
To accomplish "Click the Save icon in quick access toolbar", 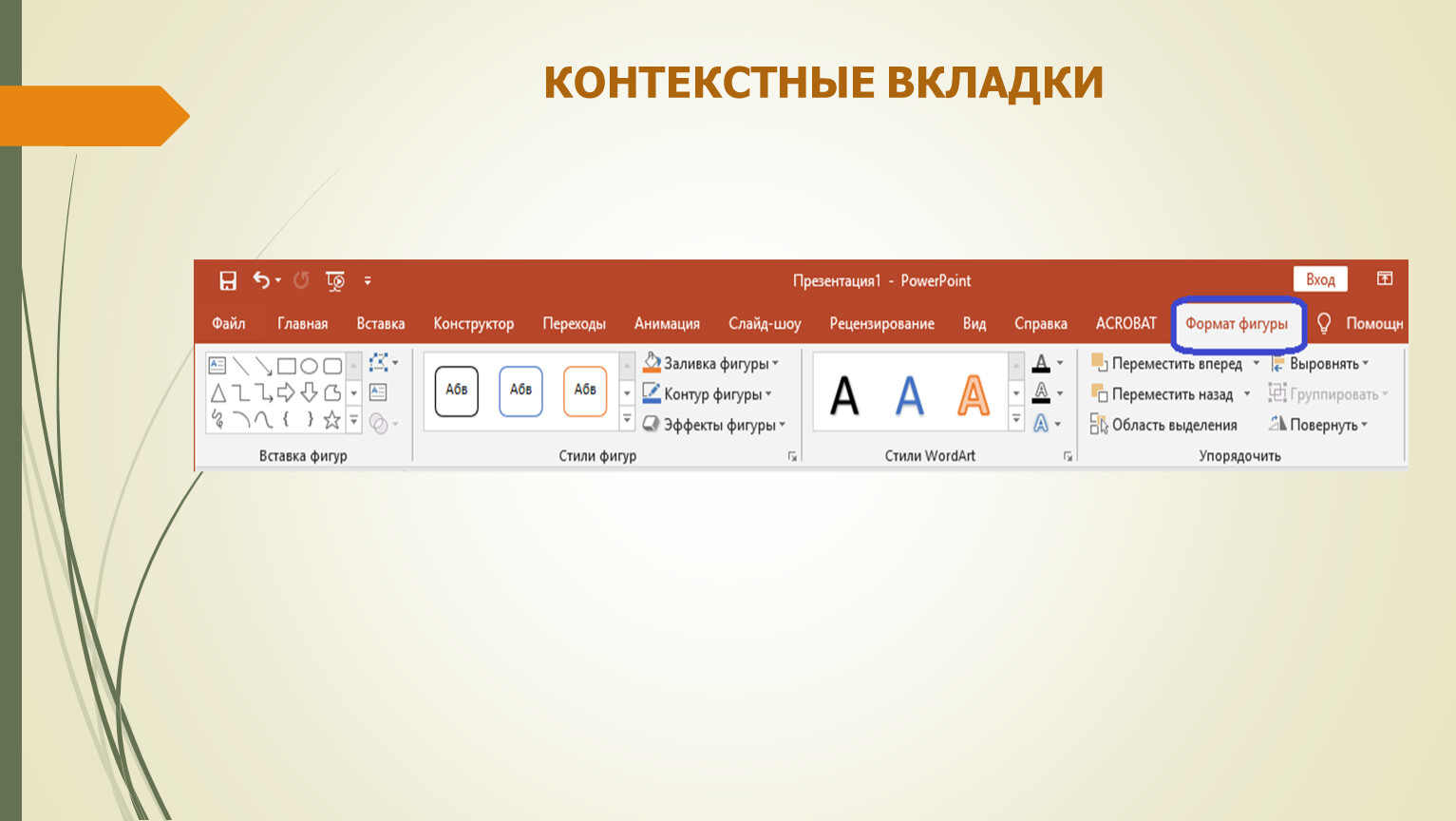I will coord(228,280).
